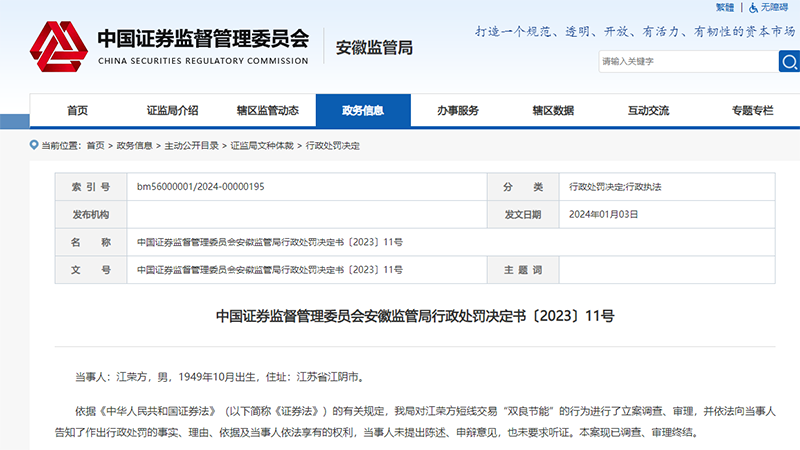Click the accessibility wheelchair icon
Image resolution: width=800 pixels, height=450 pixels.
click(x=753, y=8)
